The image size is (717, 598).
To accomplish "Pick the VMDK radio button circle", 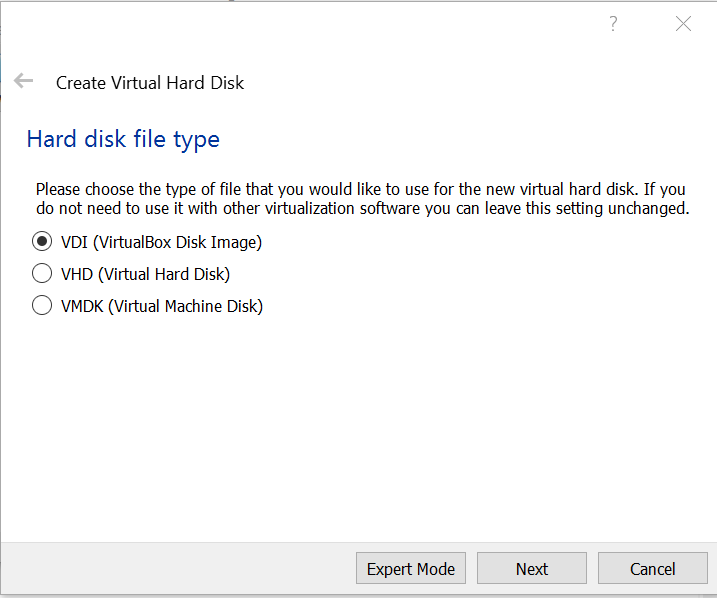I will point(42,306).
